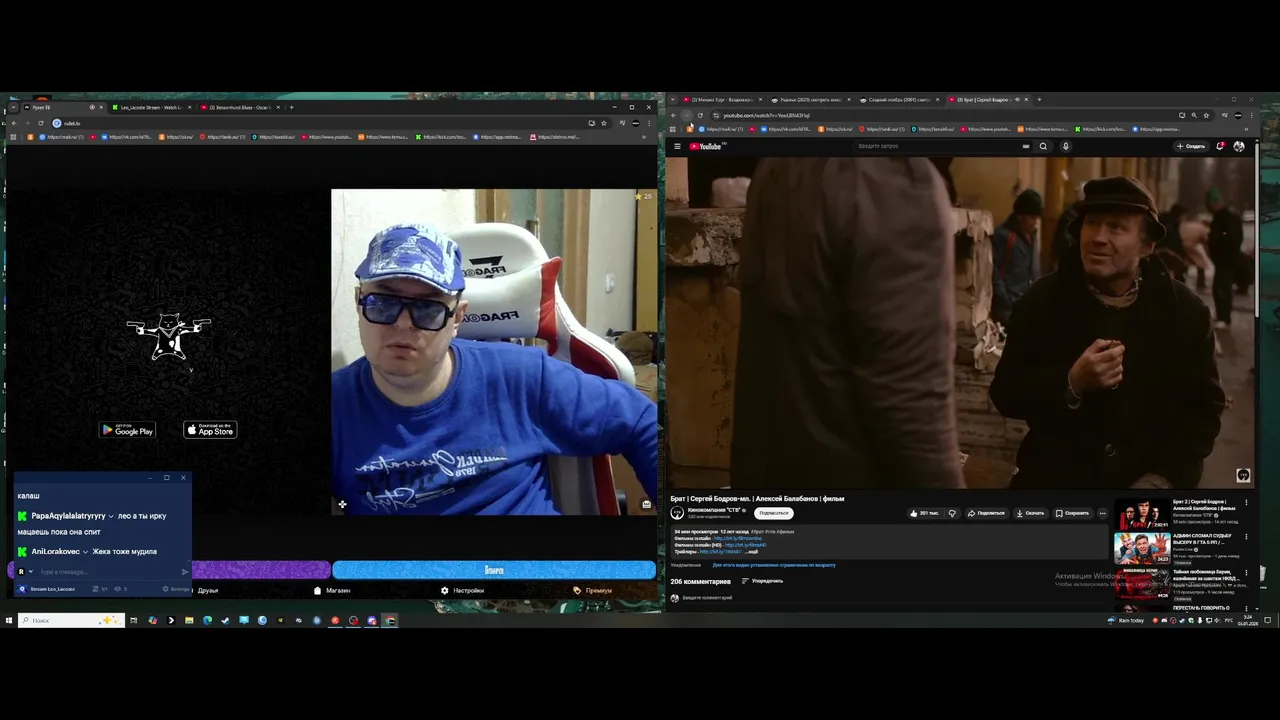Screen dimensions: 1280x720
Task: Click the video player corner settings icon
Action: 1243,475
